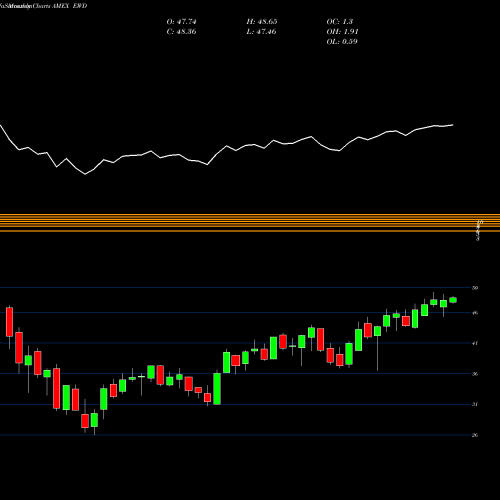Screen dimensions: 500x500
Task: Click the 31 price axis label
Action: pyautogui.click(x=475, y=404)
